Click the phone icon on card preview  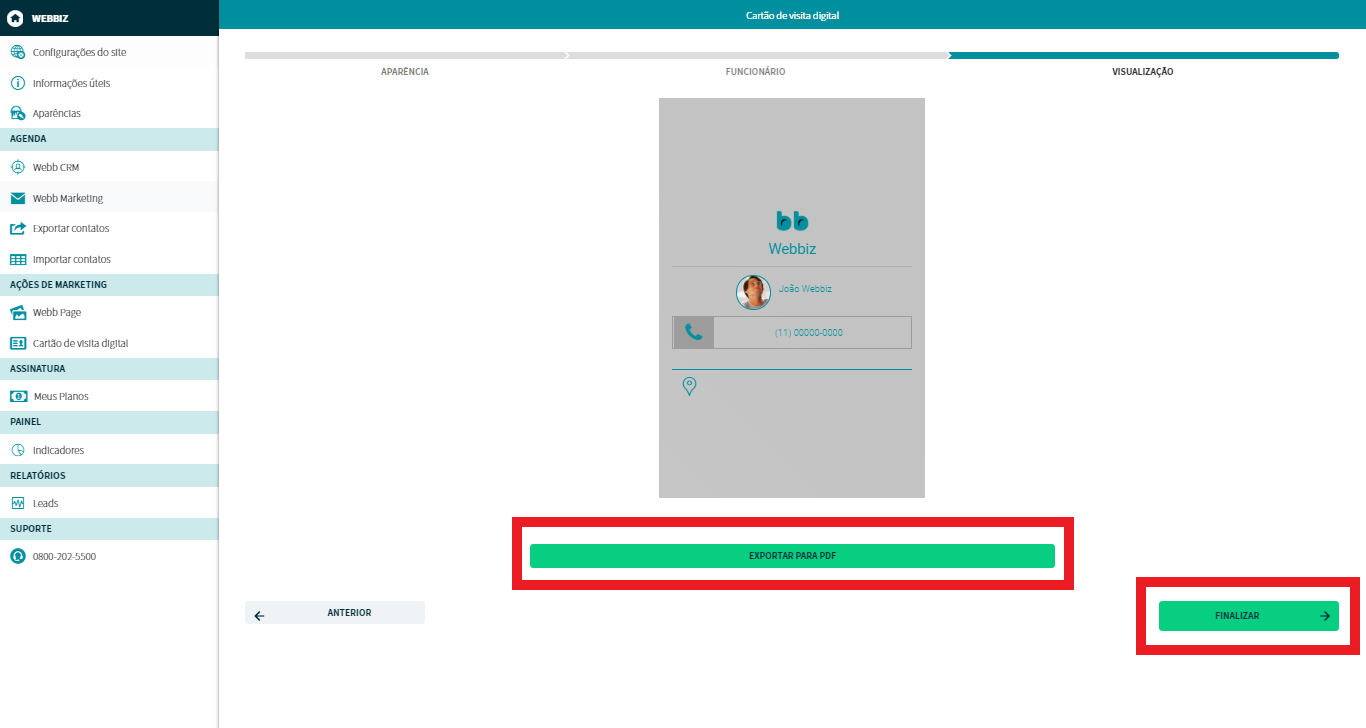[x=693, y=332]
